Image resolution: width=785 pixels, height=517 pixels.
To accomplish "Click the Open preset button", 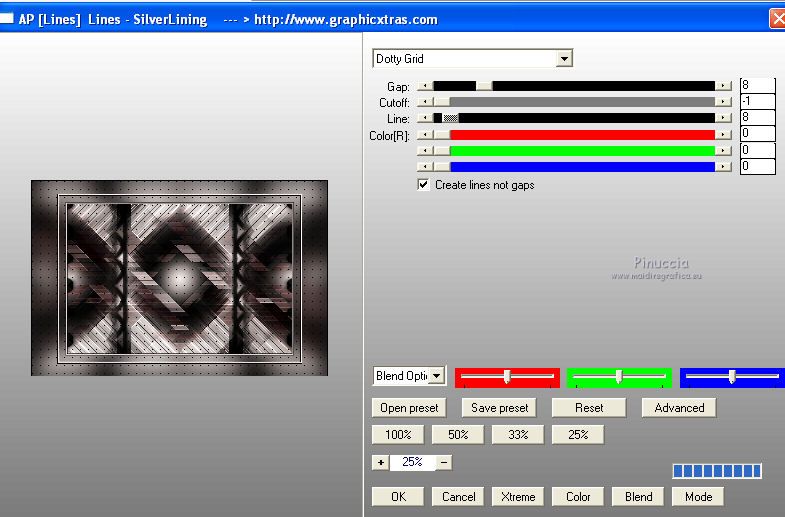I will 409,408.
